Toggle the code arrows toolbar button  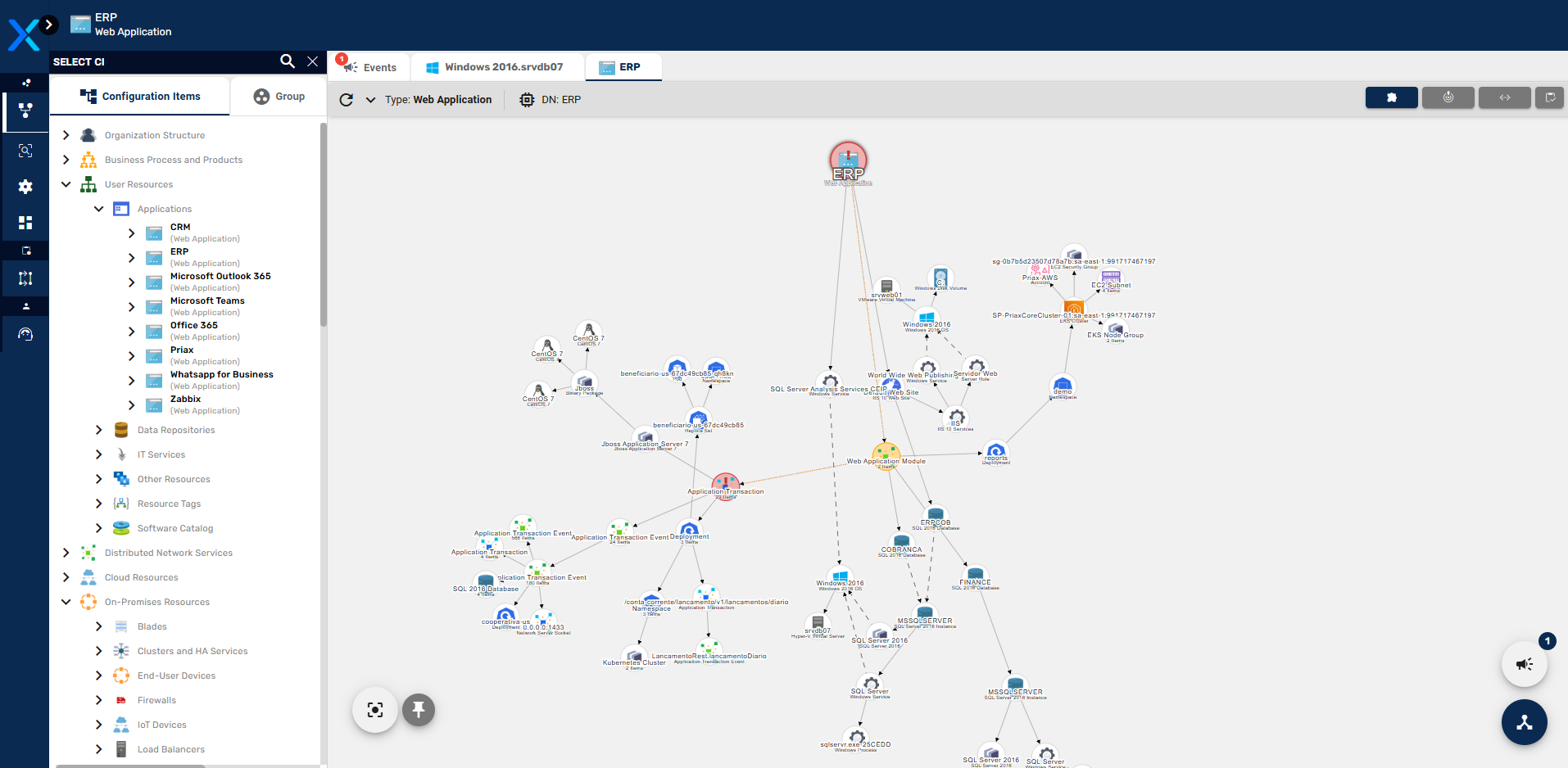point(1504,97)
